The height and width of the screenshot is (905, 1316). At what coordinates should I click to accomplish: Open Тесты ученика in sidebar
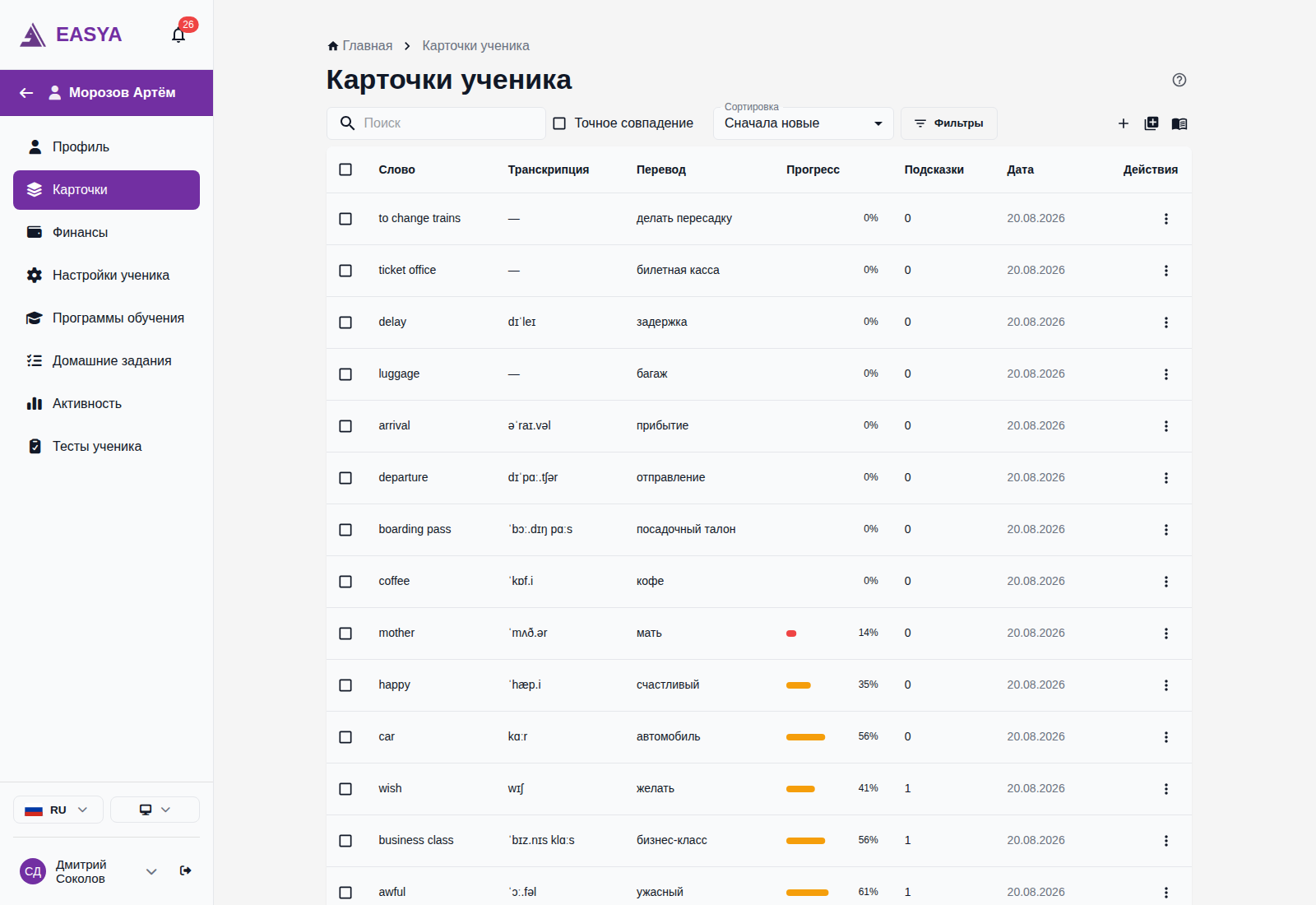pos(106,447)
